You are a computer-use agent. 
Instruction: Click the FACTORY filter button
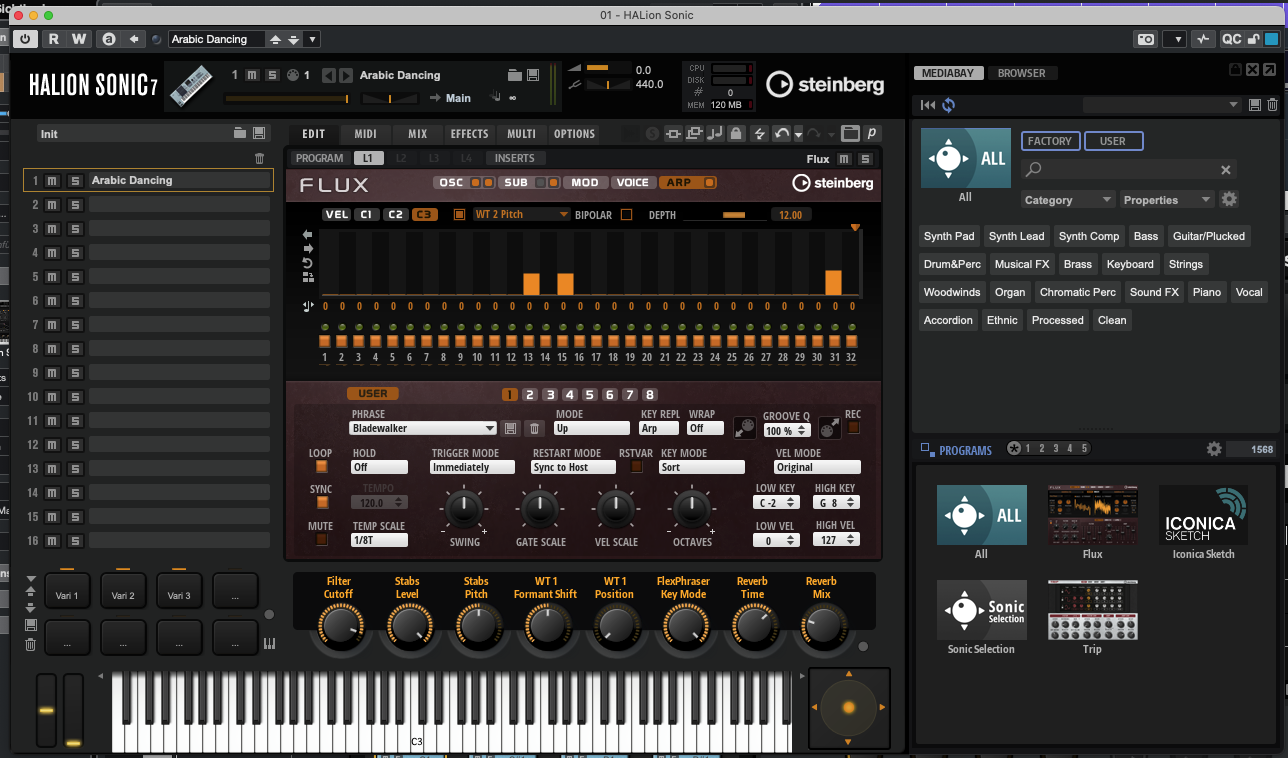tap(1050, 141)
